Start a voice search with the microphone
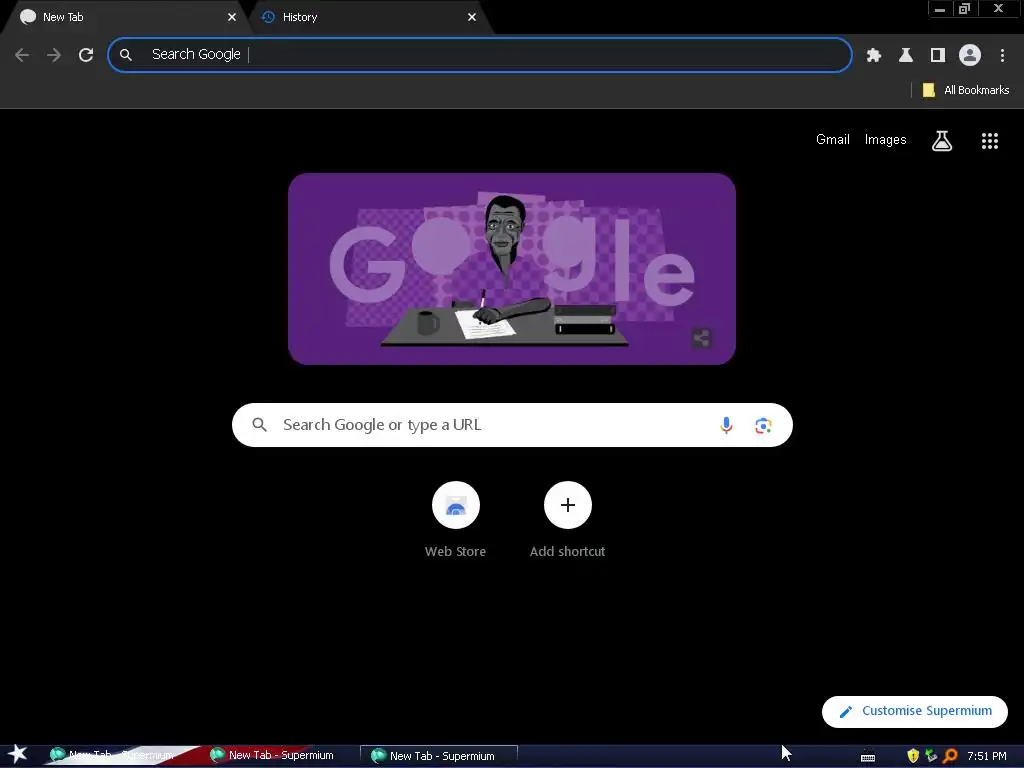 726,425
